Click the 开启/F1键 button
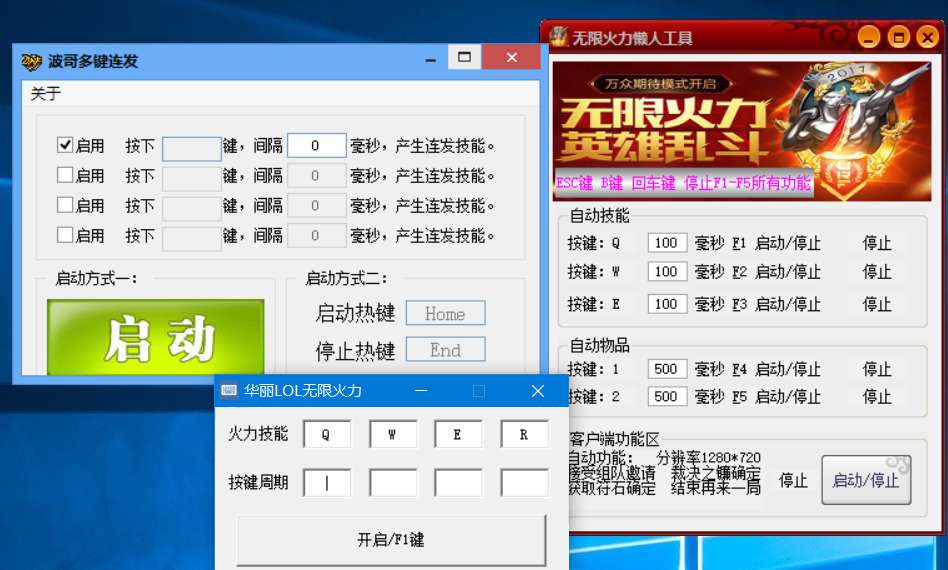Screen dimensions: 948x570 391,540
